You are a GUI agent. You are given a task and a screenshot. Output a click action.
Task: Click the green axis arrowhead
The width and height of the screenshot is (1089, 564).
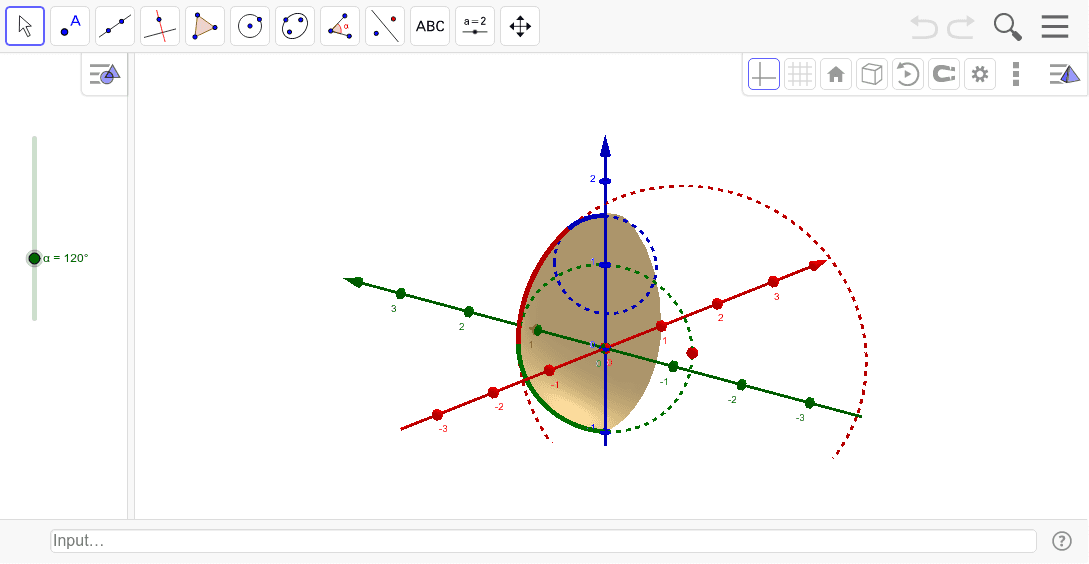pyautogui.click(x=354, y=281)
